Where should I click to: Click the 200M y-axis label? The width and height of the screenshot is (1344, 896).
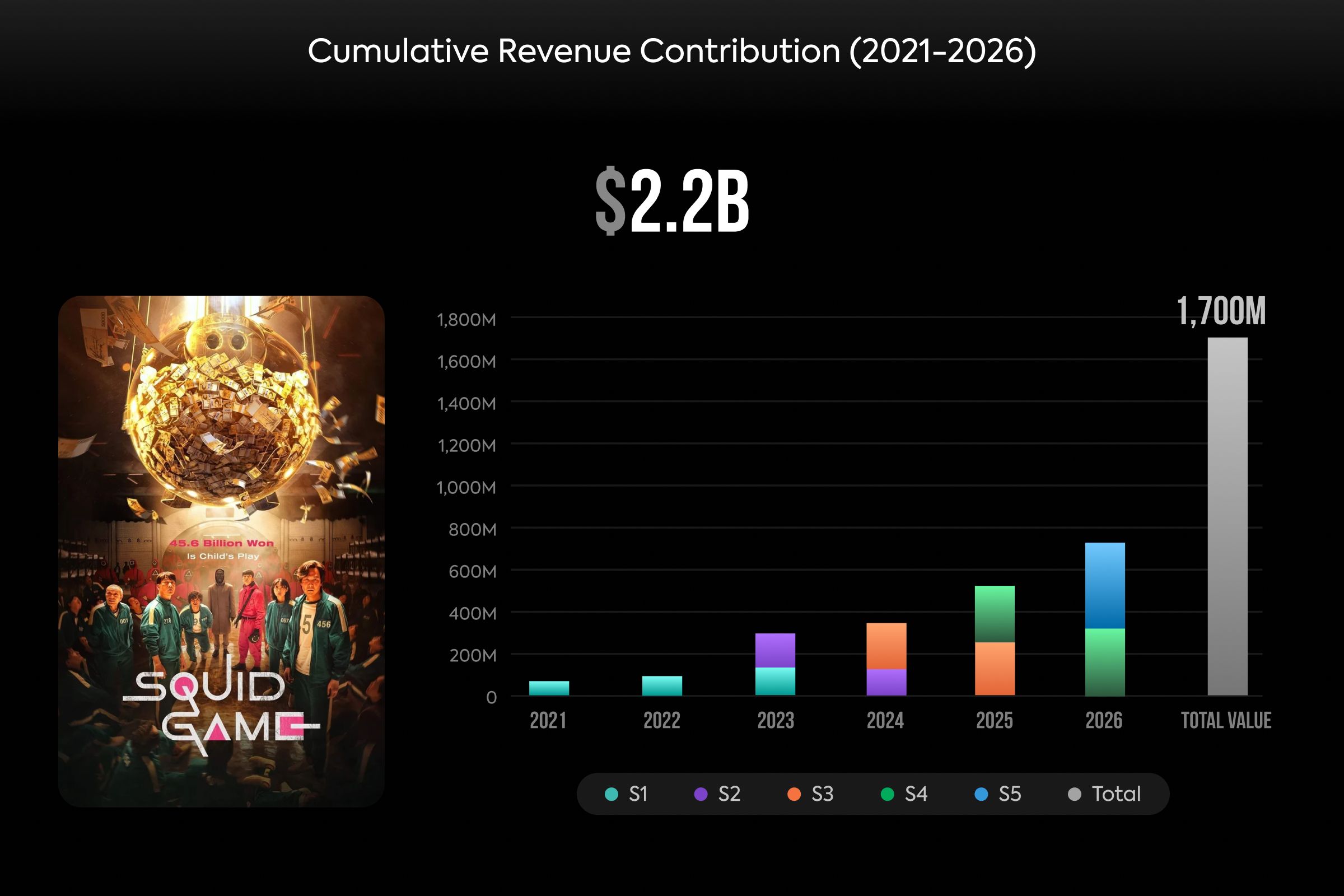pos(473,655)
